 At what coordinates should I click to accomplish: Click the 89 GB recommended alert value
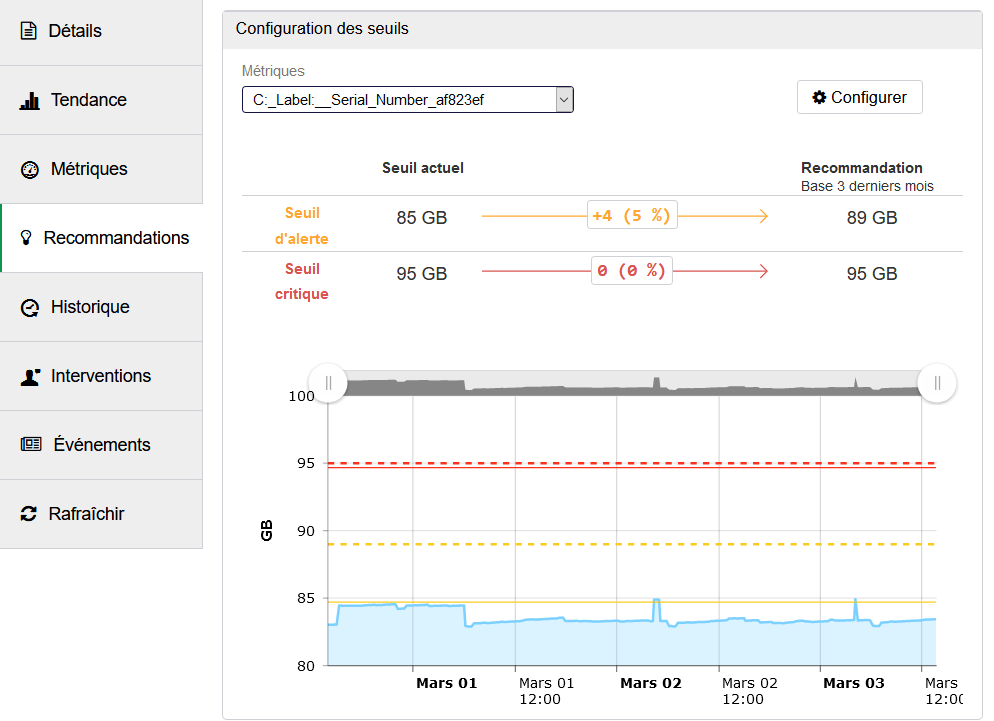(x=872, y=218)
